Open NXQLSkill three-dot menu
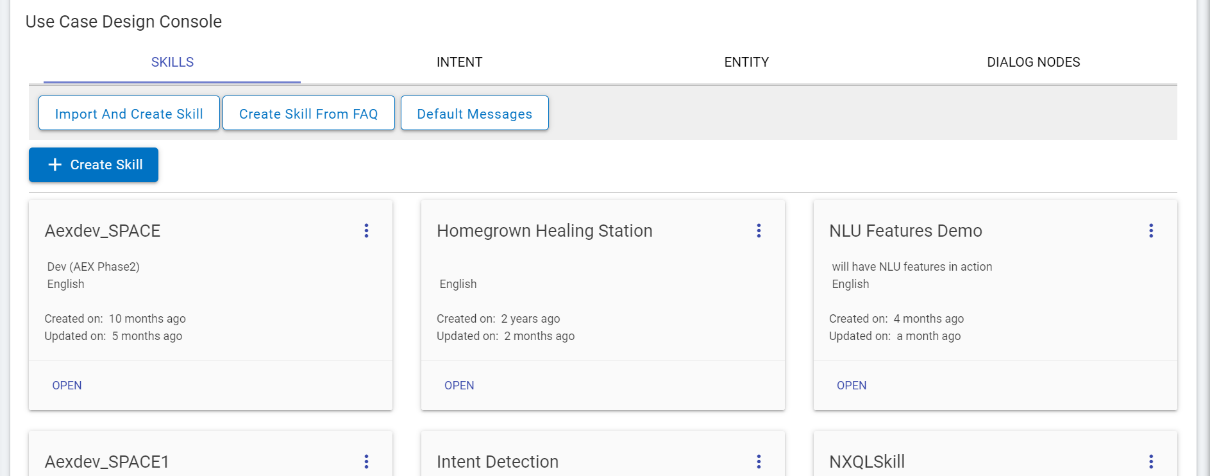 pyautogui.click(x=1151, y=461)
